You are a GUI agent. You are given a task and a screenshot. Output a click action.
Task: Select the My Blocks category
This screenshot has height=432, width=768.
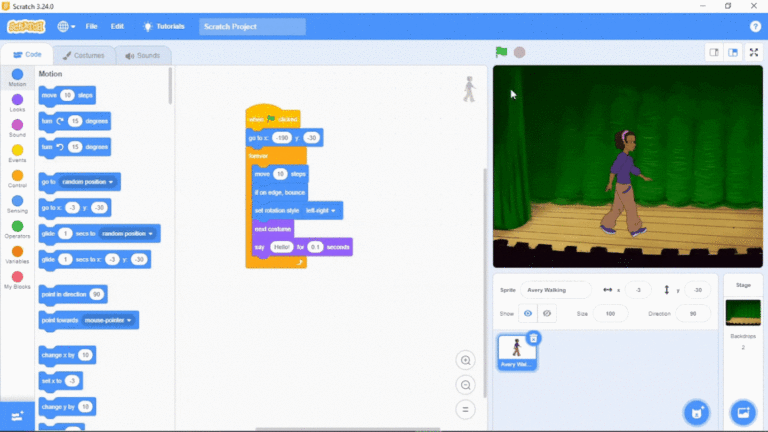point(17,281)
